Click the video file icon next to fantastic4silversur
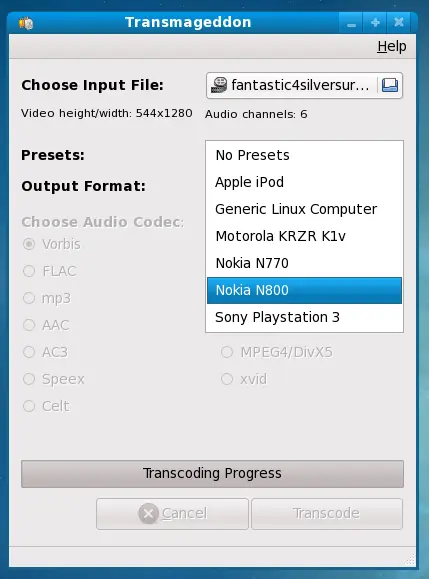The width and height of the screenshot is (429, 579). 219,85
